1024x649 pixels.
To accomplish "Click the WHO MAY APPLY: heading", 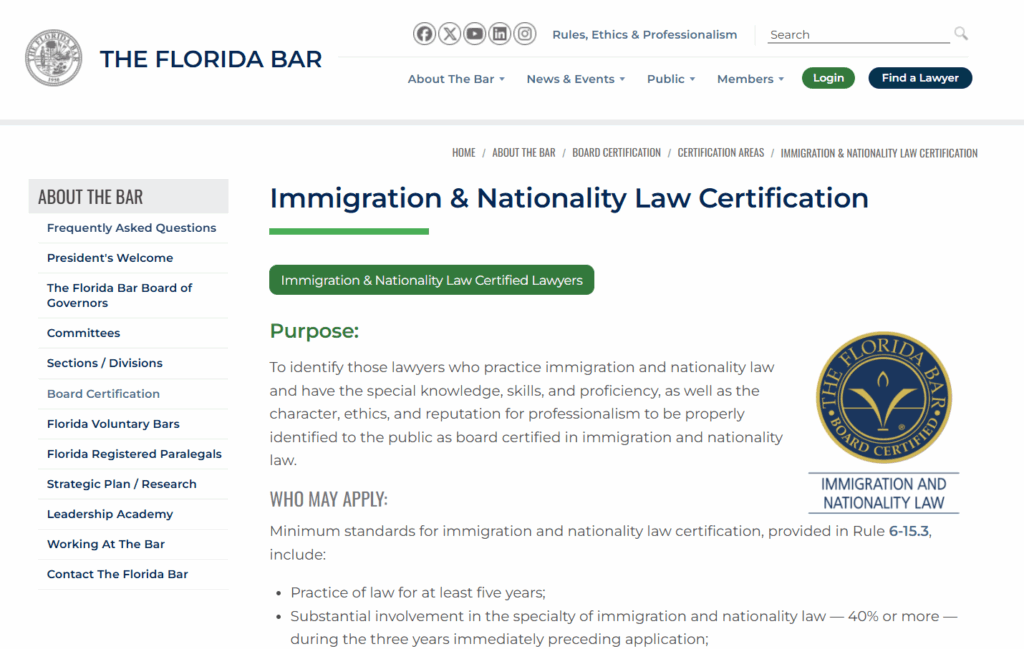I will (328, 499).
